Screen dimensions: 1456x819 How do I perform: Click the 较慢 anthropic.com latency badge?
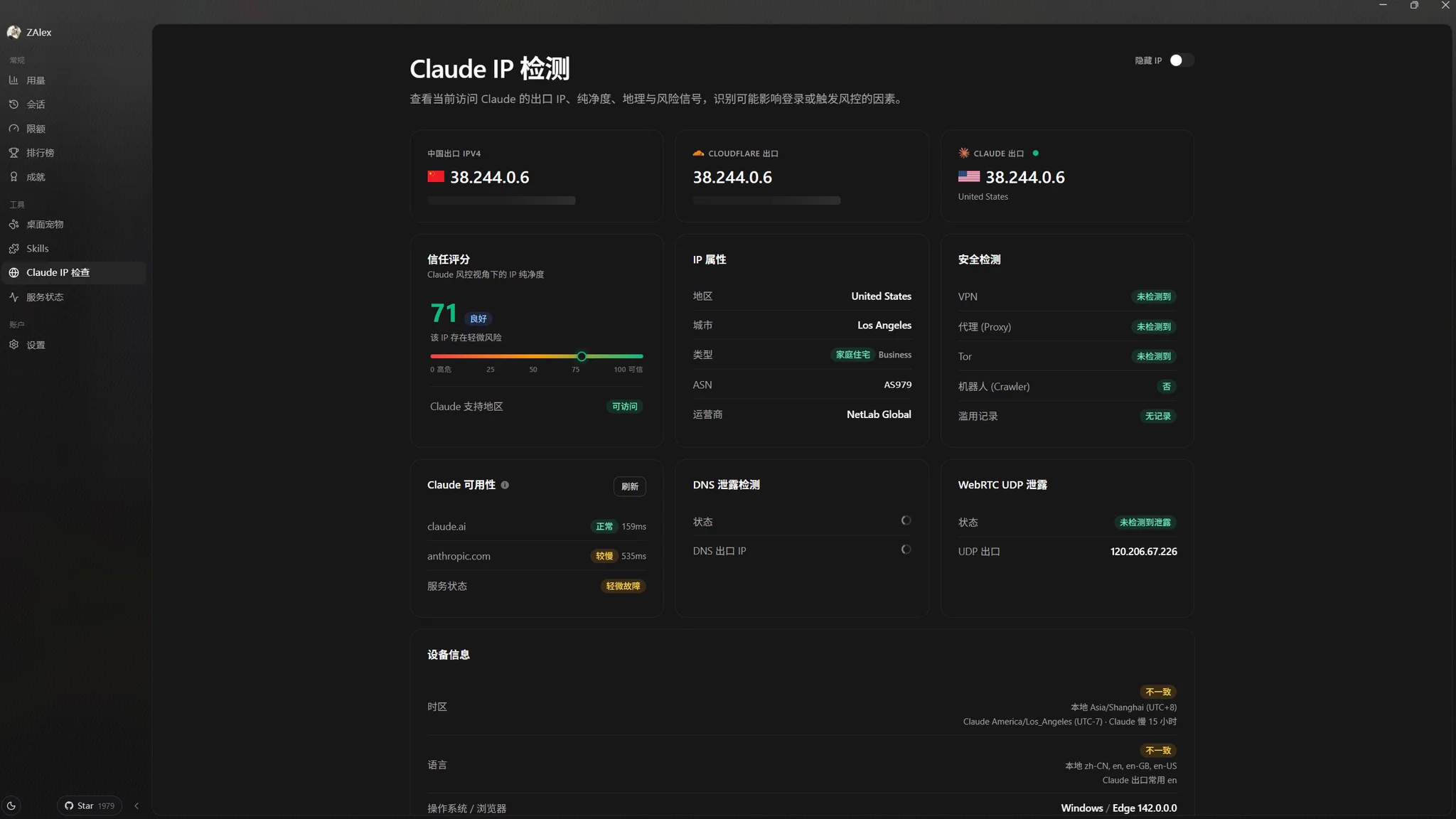(604, 556)
